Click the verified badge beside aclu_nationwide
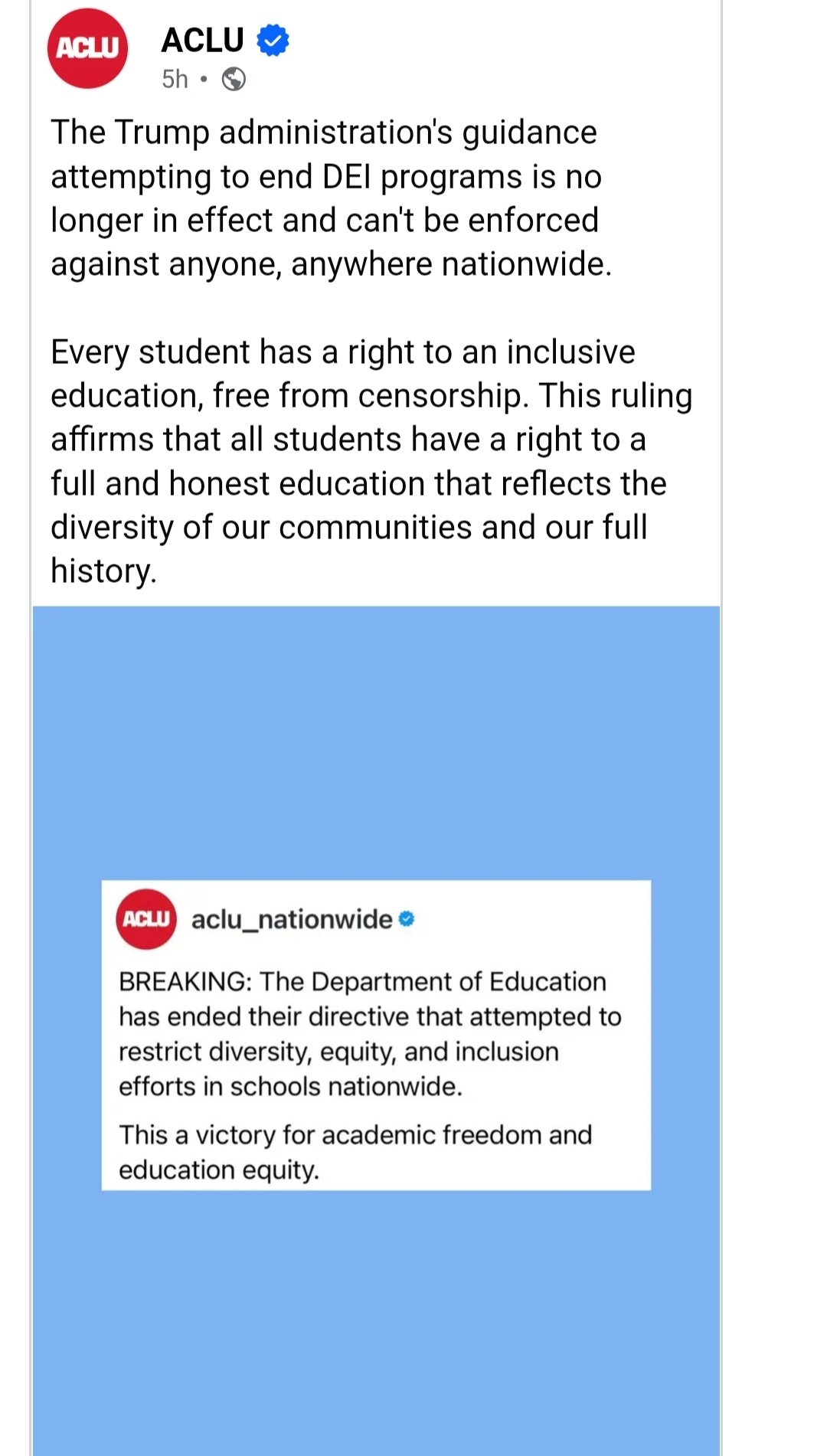The image size is (827, 1456). coord(407,918)
